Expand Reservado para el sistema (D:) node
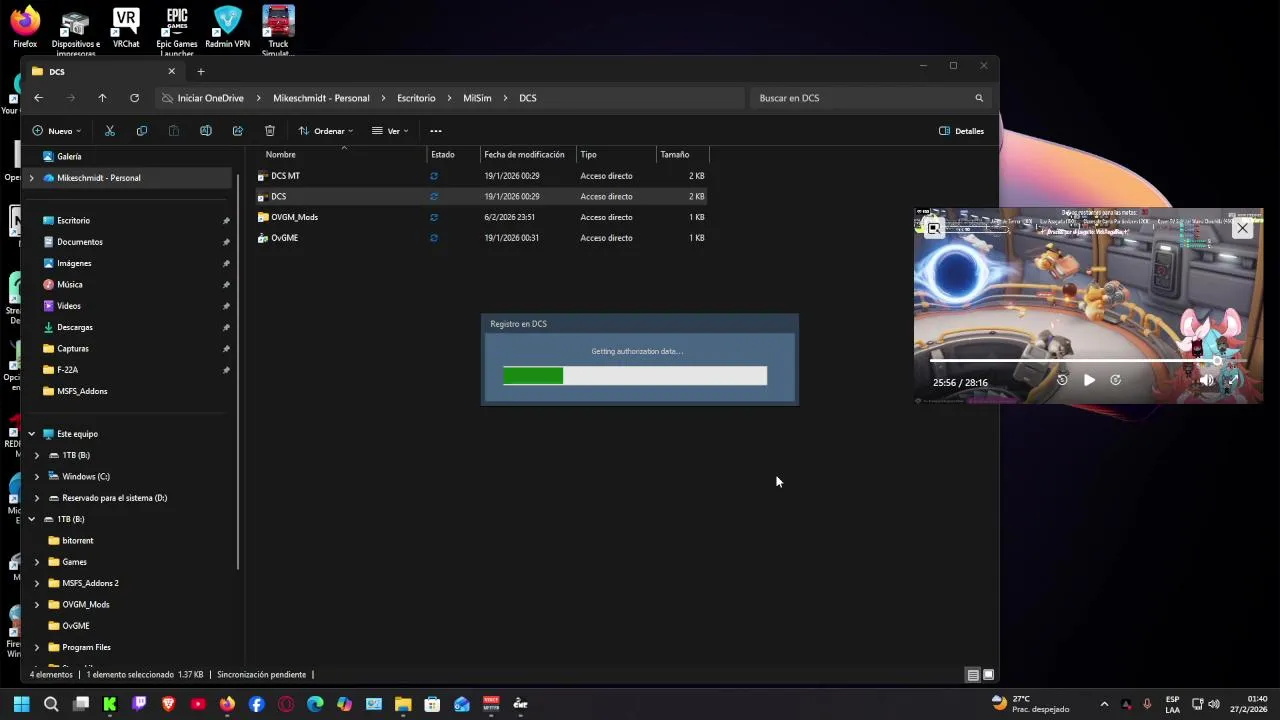The height and width of the screenshot is (720, 1280). [x=37, y=498]
